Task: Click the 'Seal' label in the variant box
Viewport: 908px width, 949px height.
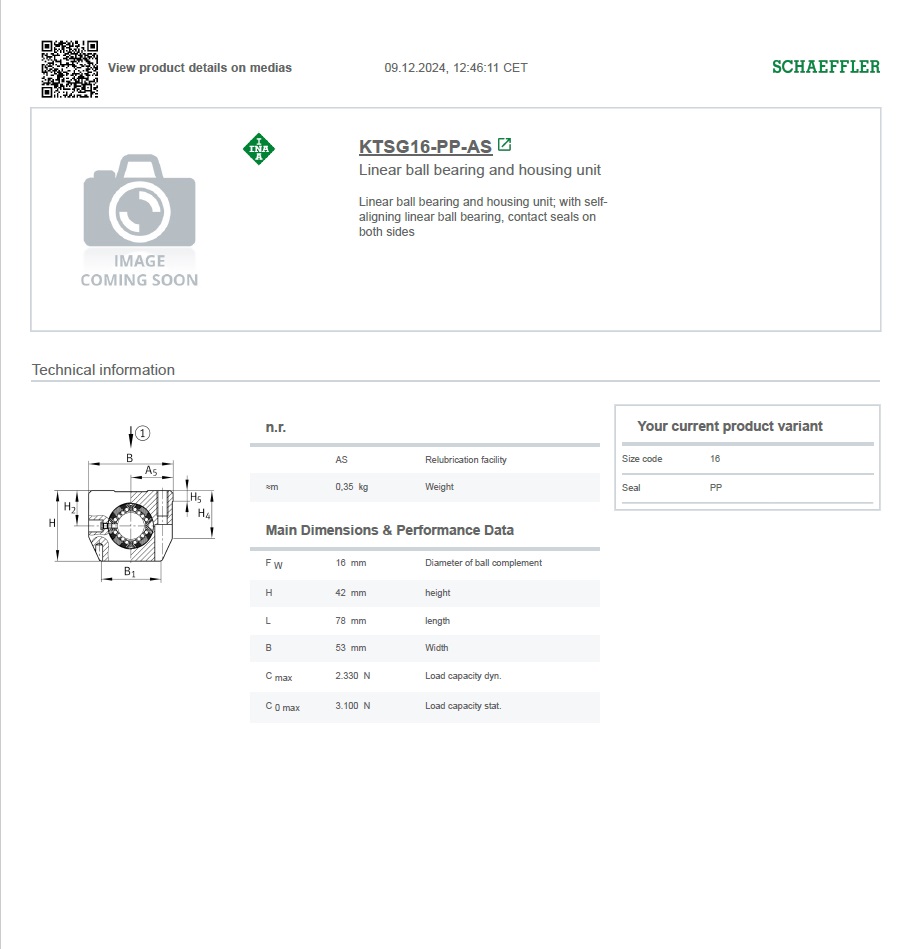Action: pyautogui.click(x=631, y=488)
